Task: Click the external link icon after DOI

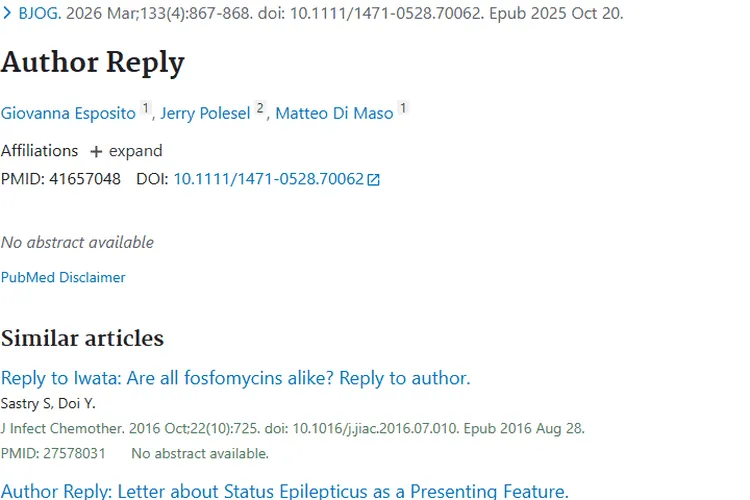Action: coord(374,180)
